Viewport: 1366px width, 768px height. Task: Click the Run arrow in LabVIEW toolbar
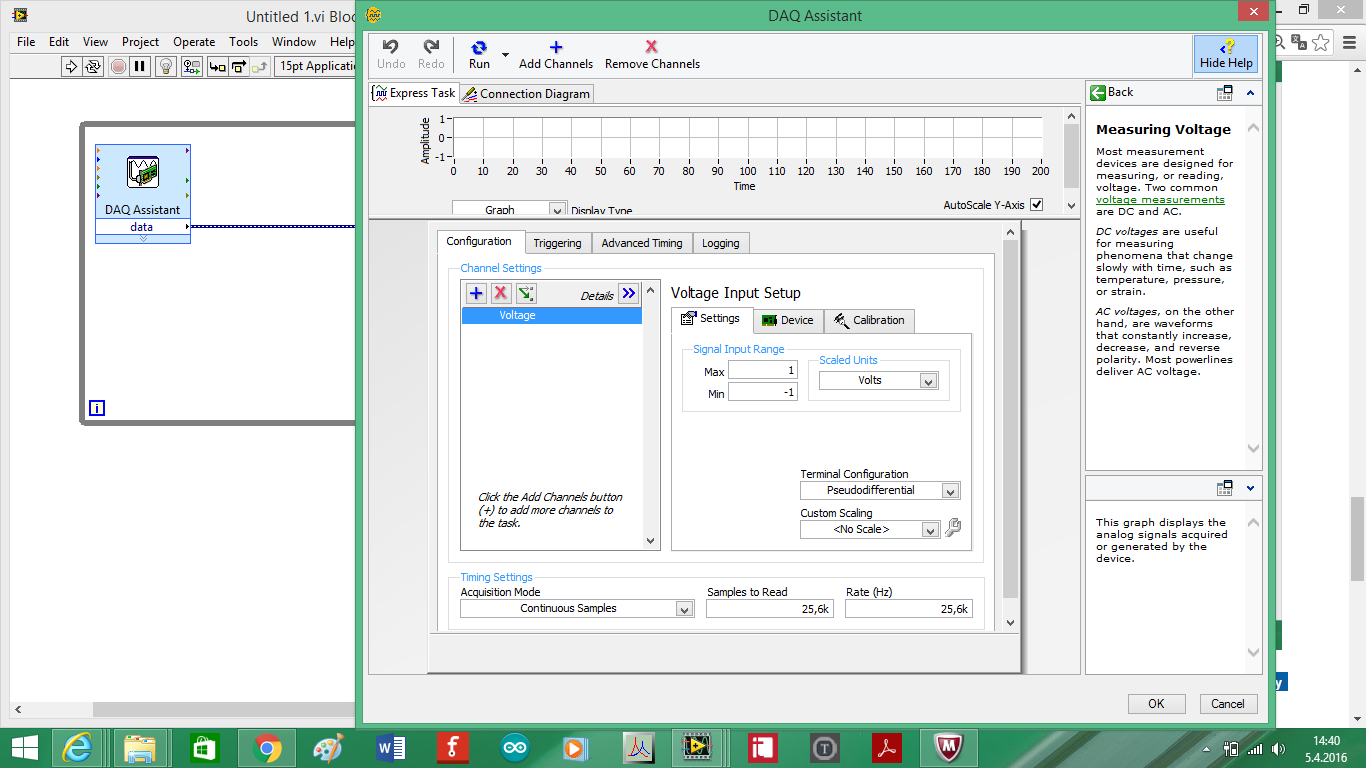click(71, 66)
